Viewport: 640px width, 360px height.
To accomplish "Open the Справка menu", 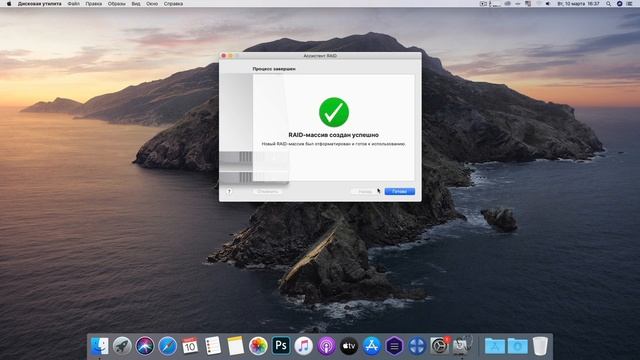I will coord(173,4).
